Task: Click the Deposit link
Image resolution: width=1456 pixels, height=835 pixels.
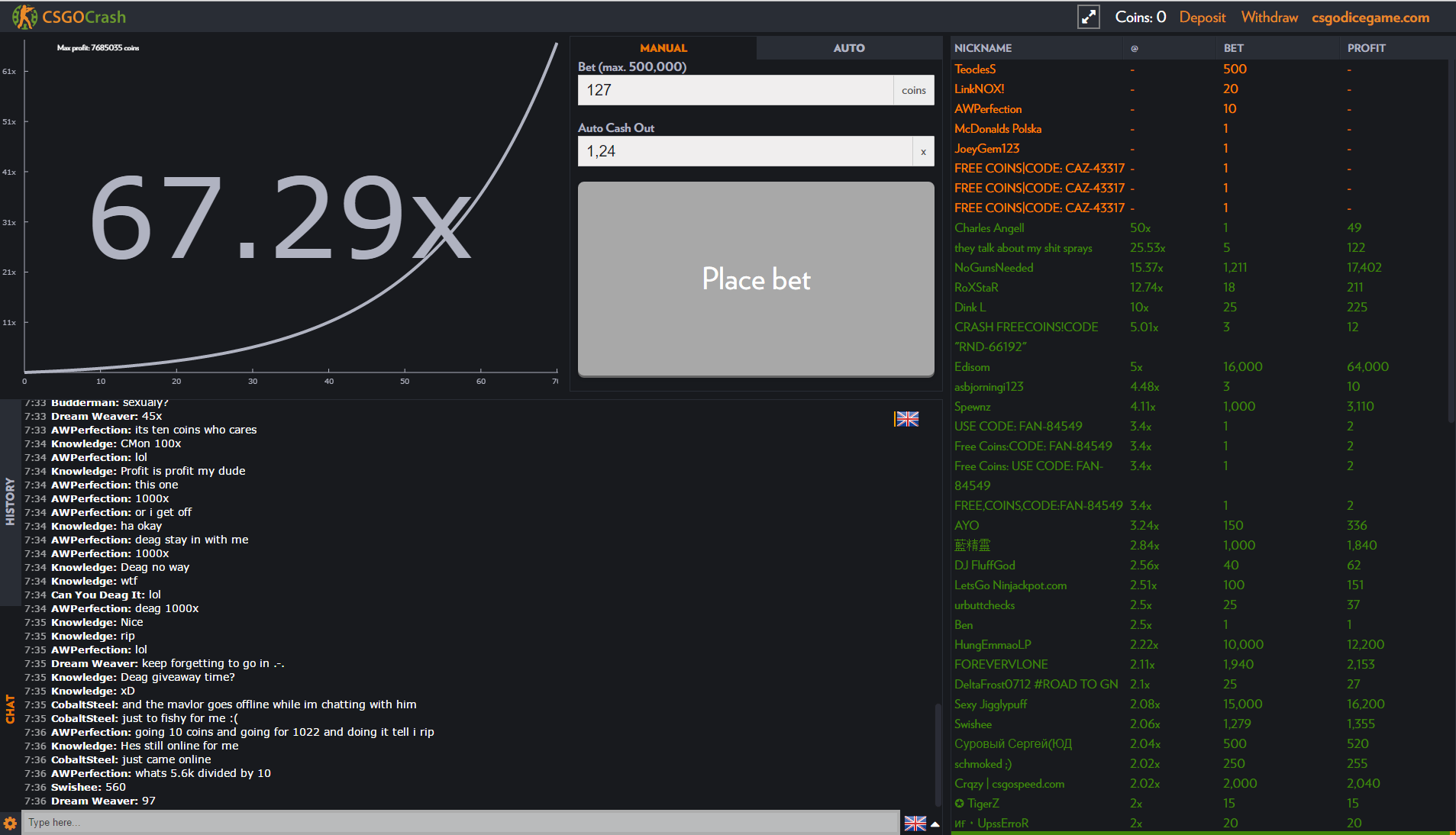Action: pyautogui.click(x=1202, y=17)
